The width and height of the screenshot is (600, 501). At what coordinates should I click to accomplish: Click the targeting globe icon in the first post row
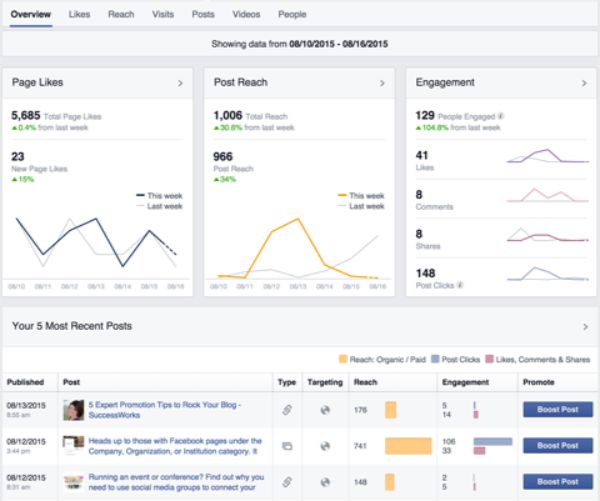(324, 409)
